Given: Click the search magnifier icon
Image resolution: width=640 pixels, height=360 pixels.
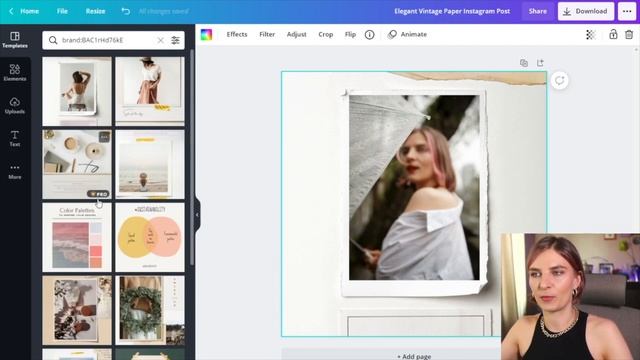Looking at the screenshot, I should (53, 40).
